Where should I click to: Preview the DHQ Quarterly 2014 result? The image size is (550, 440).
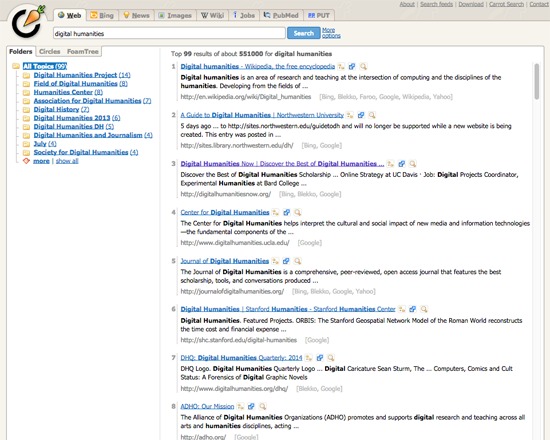(x=331, y=358)
